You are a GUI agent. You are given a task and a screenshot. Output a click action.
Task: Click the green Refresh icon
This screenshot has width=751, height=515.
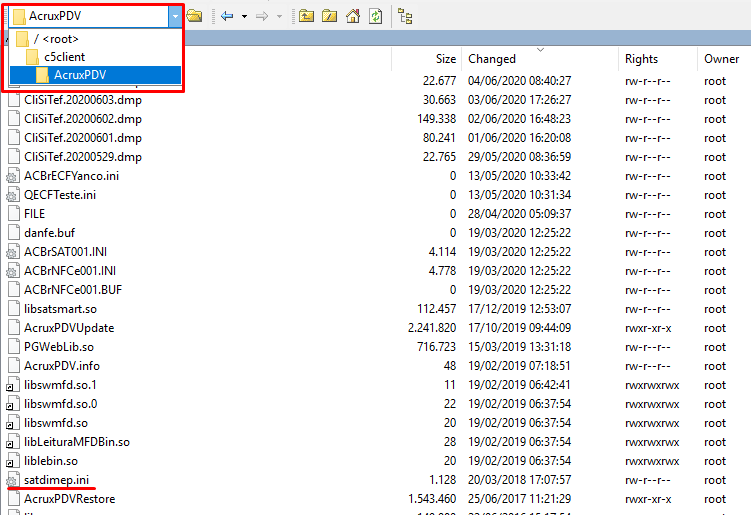tap(376, 17)
